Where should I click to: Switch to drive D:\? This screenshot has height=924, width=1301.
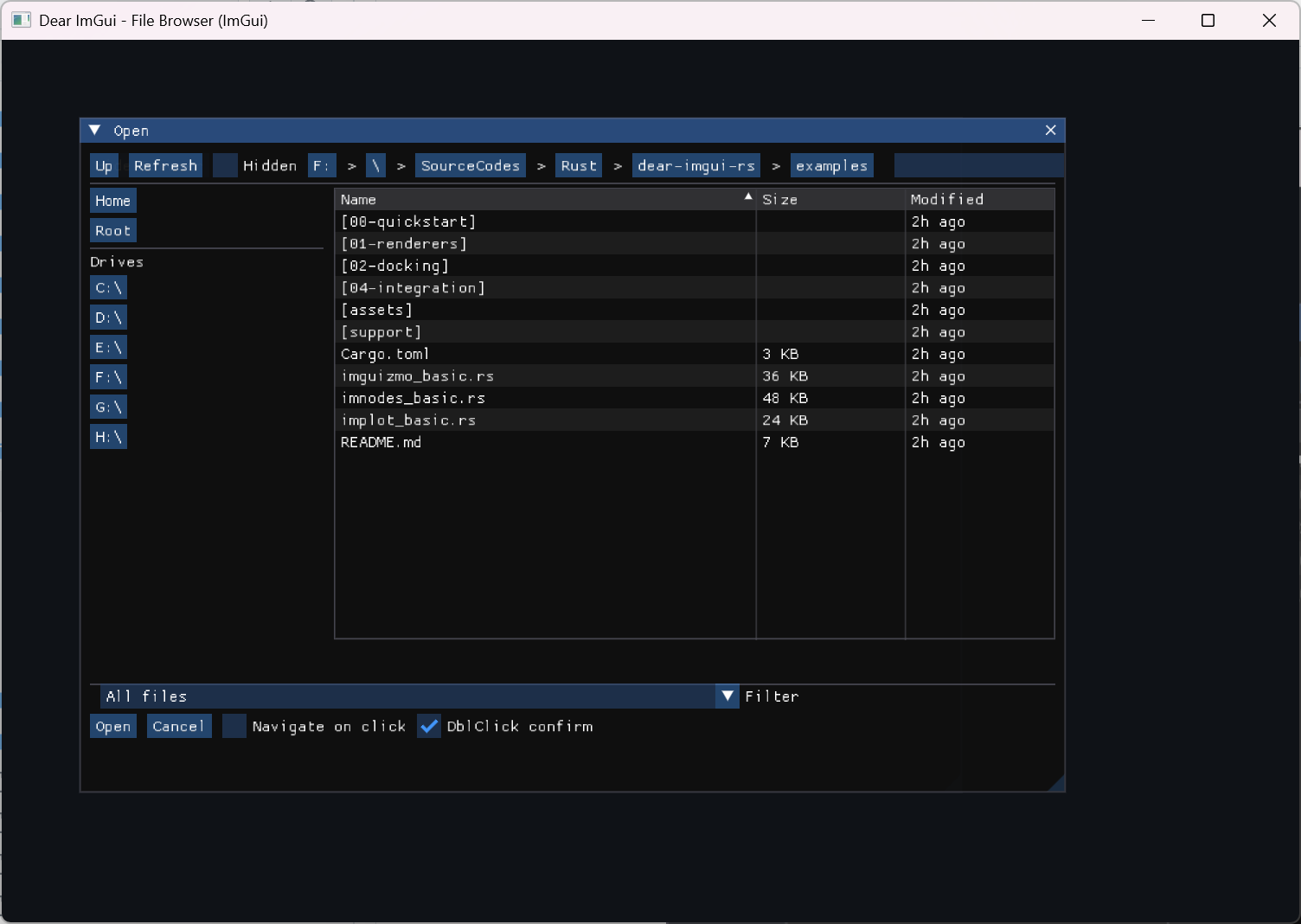109,318
